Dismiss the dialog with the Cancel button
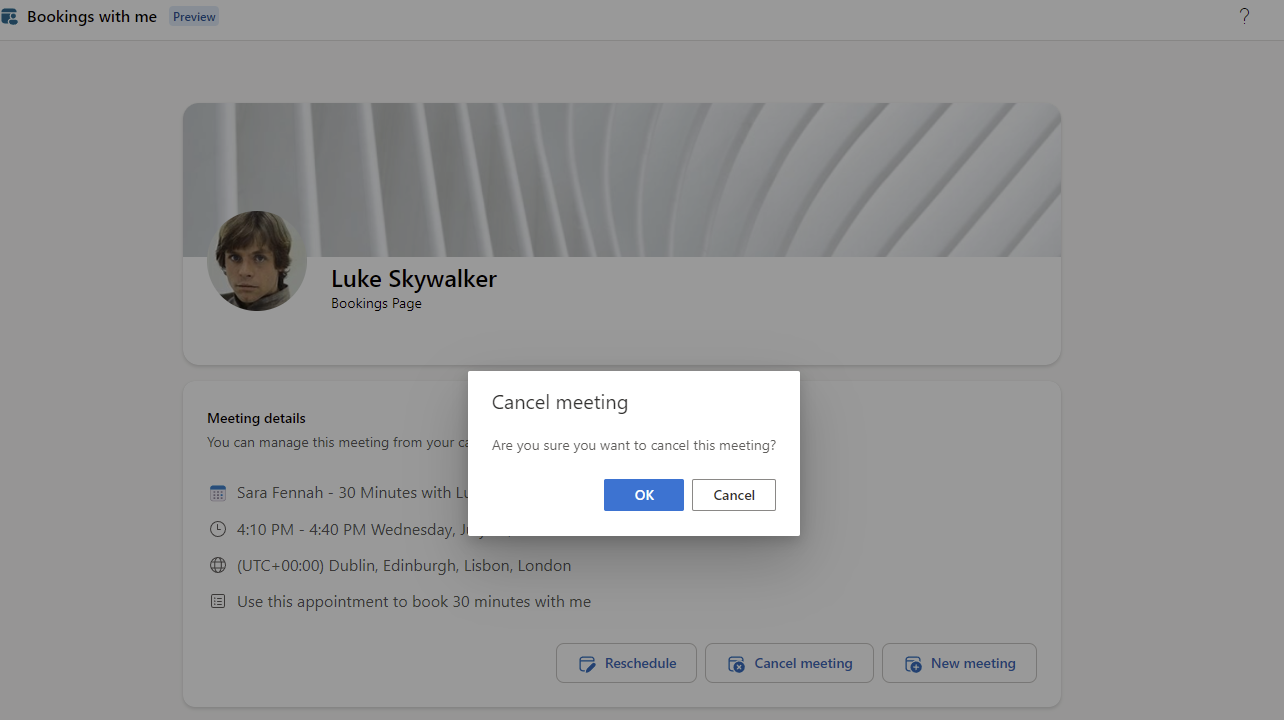 [x=733, y=495]
